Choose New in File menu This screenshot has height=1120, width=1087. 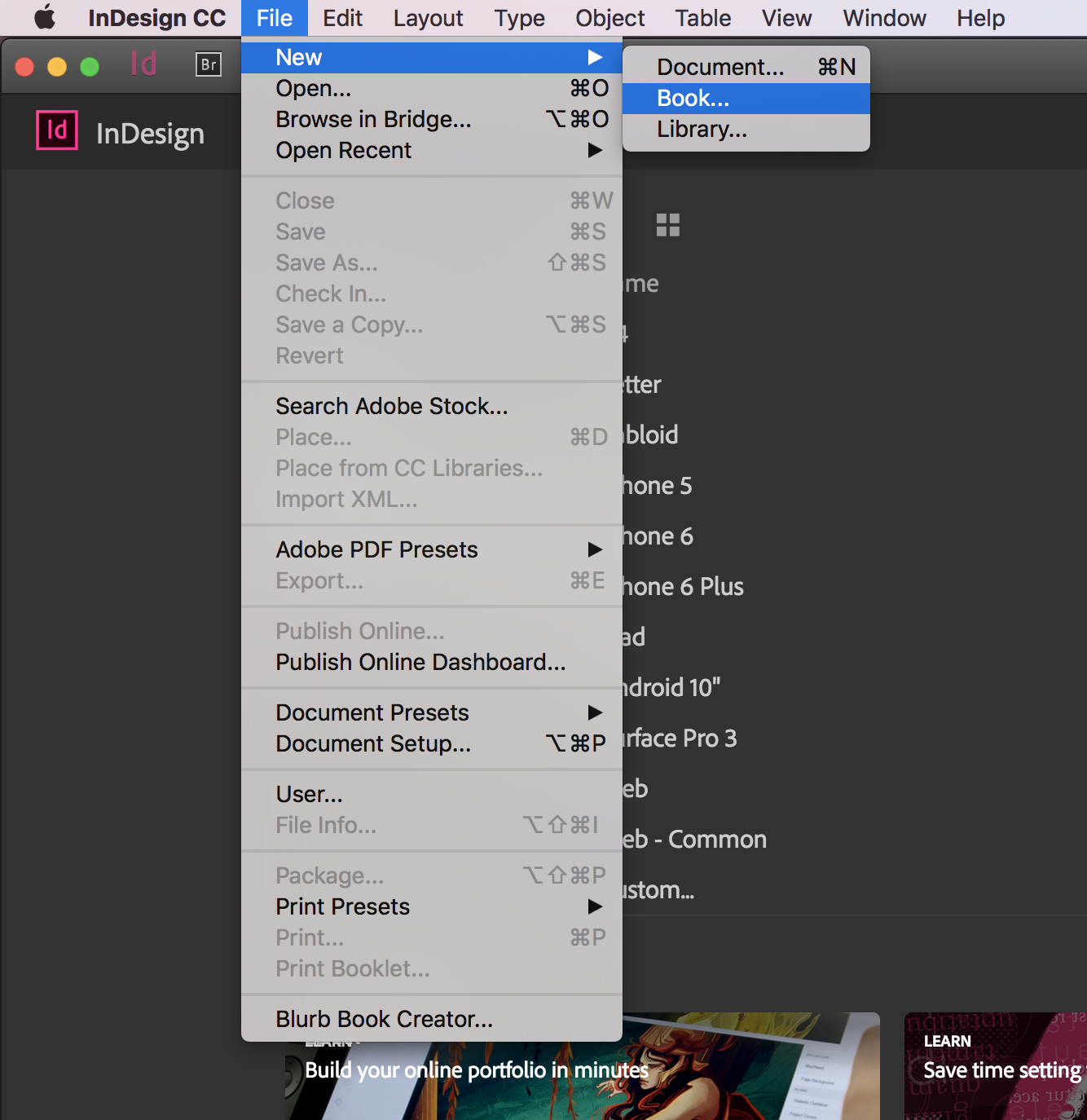432,57
